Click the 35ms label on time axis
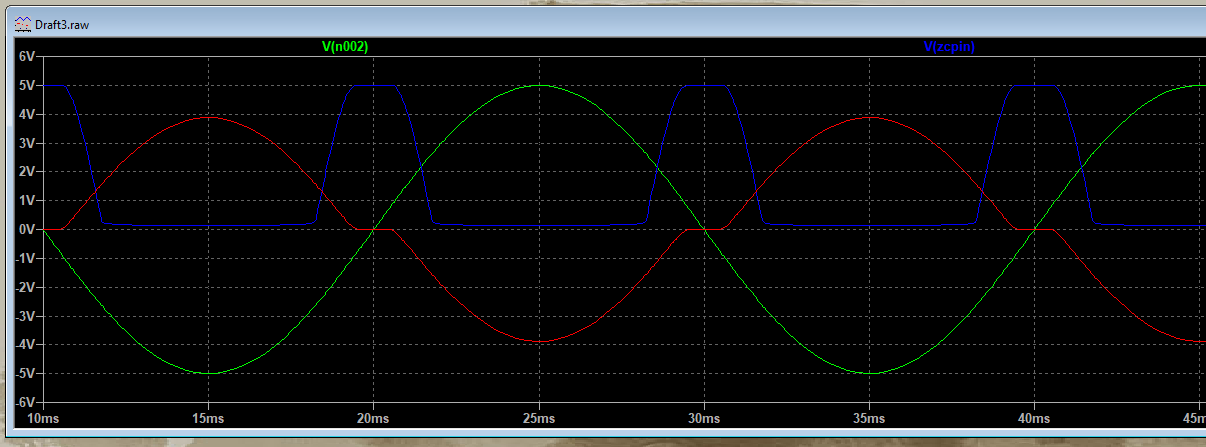Image resolution: width=1206 pixels, height=447 pixels. [x=870, y=416]
